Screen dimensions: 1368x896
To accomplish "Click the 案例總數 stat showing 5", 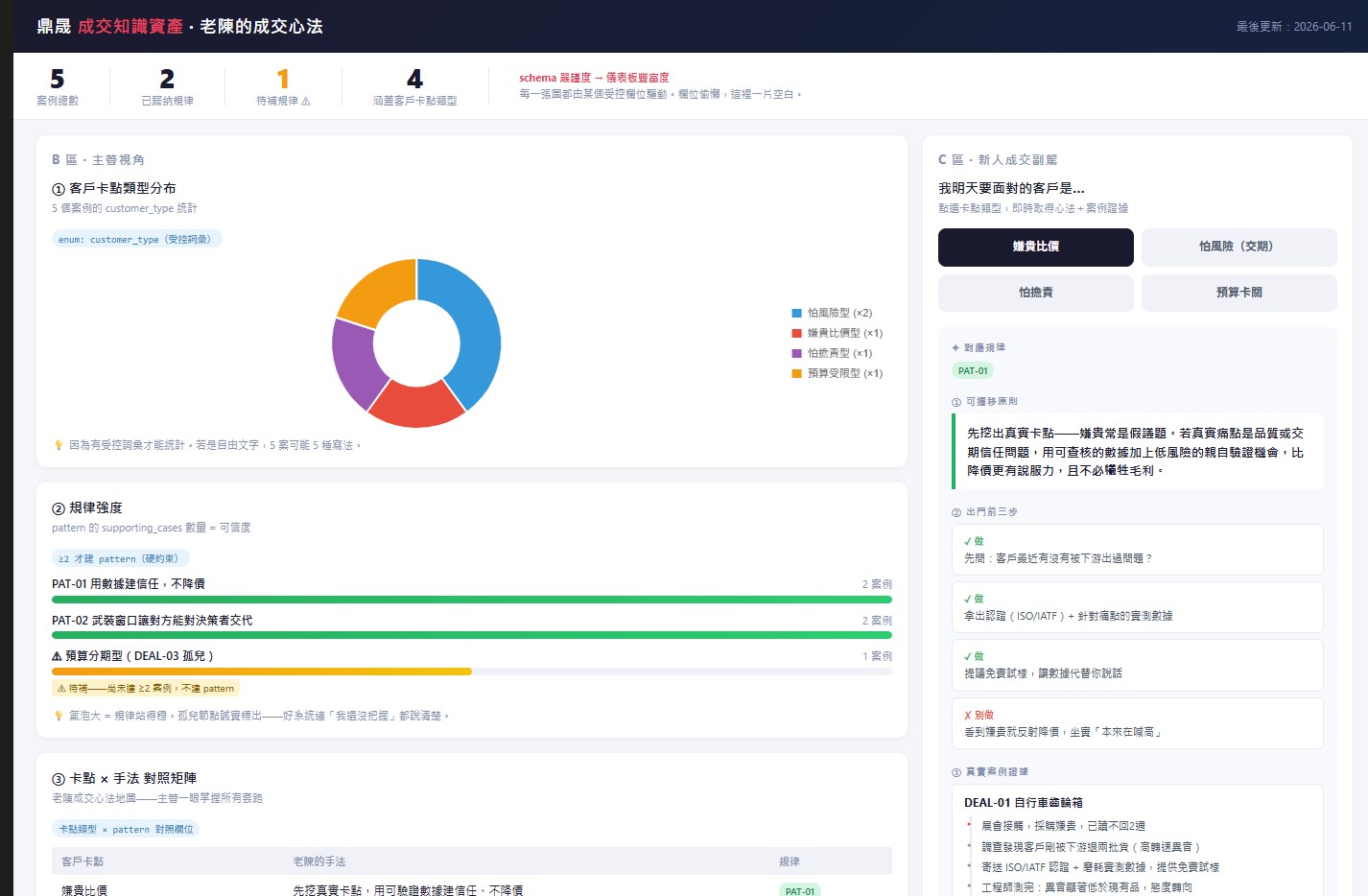I will tap(58, 85).
